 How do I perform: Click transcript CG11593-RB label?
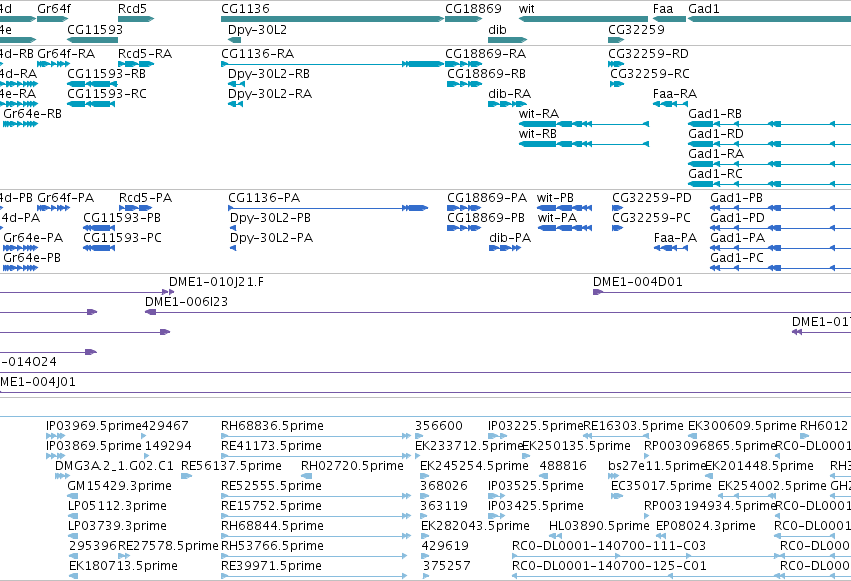106,74
